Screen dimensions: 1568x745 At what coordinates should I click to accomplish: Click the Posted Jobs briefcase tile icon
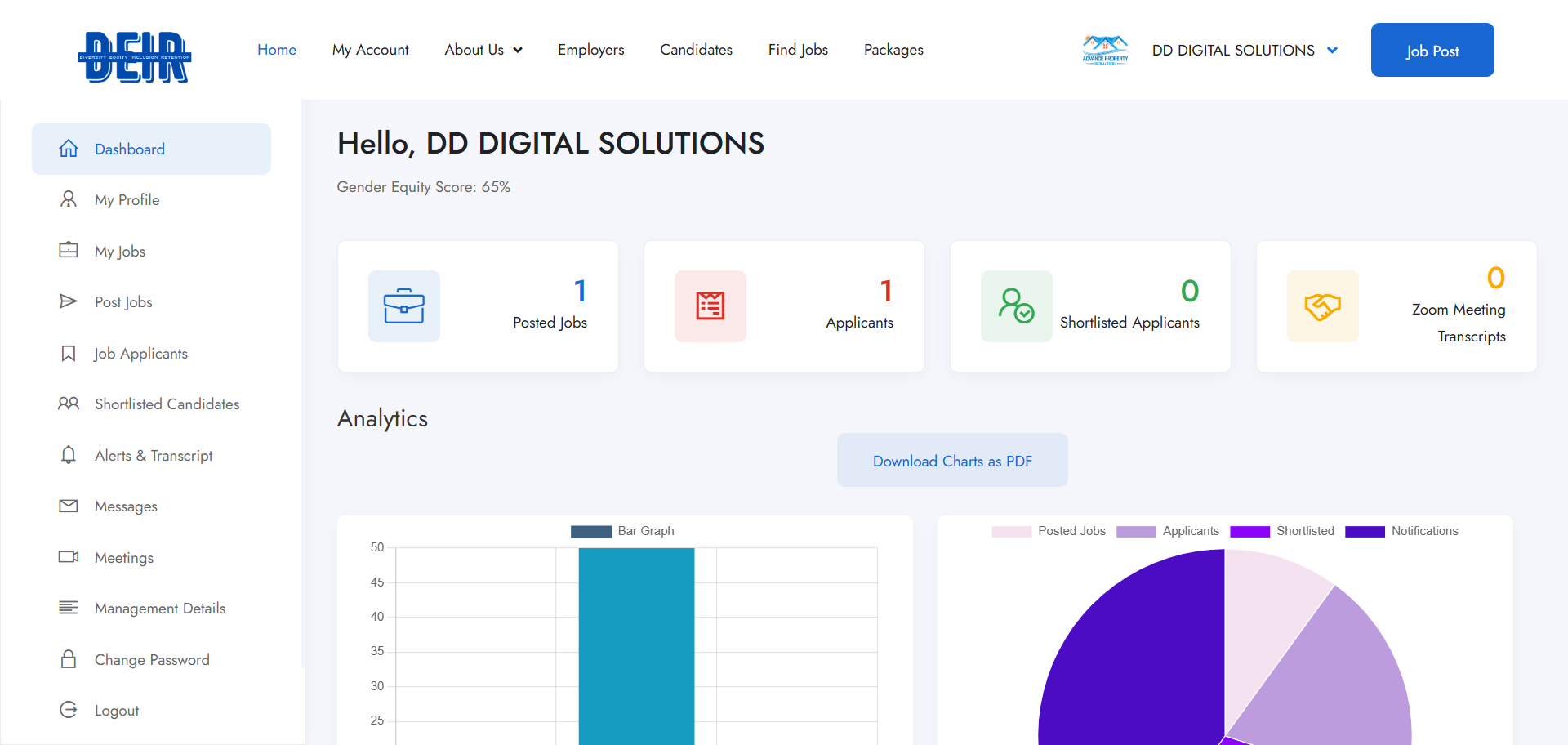(404, 306)
